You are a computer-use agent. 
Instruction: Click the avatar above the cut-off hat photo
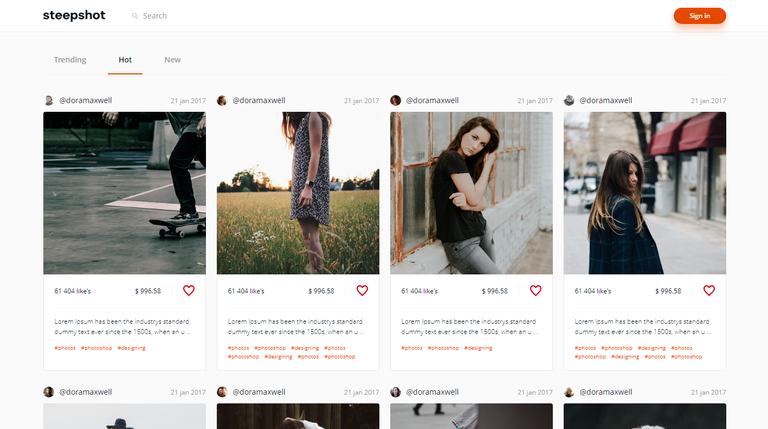click(48, 392)
